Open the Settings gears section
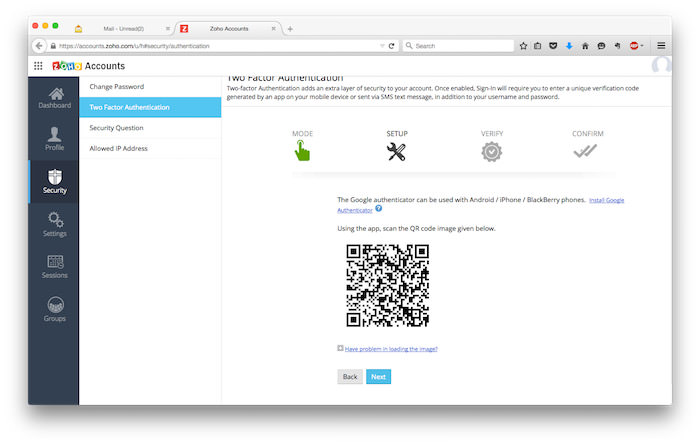The height and width of the screenshot is (445, 700). click(x=55, y=224)
